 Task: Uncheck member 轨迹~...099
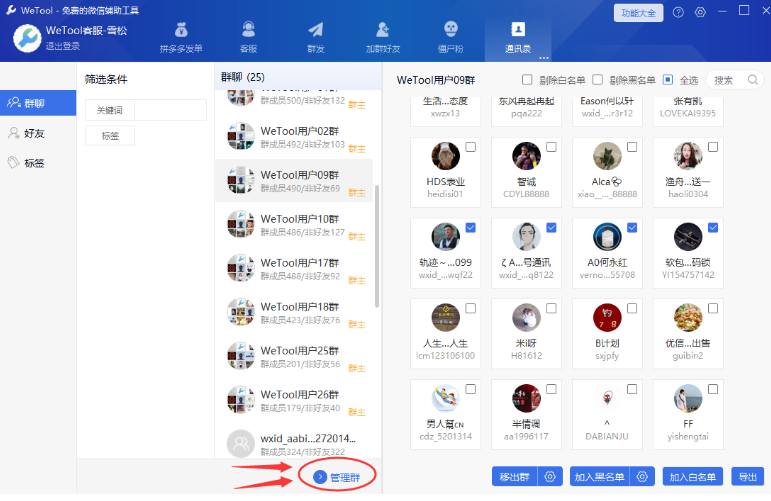click(x=471, y=228)
